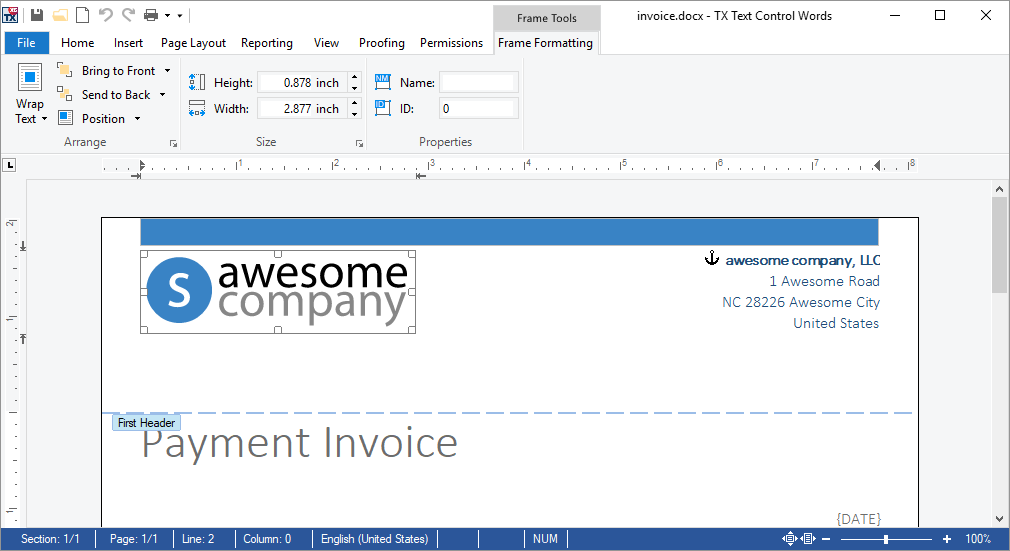The image size is (1010, 551).
Task: Launch the Arrange dialog expander
Action: pyautogui.click(x=173, y=144)
